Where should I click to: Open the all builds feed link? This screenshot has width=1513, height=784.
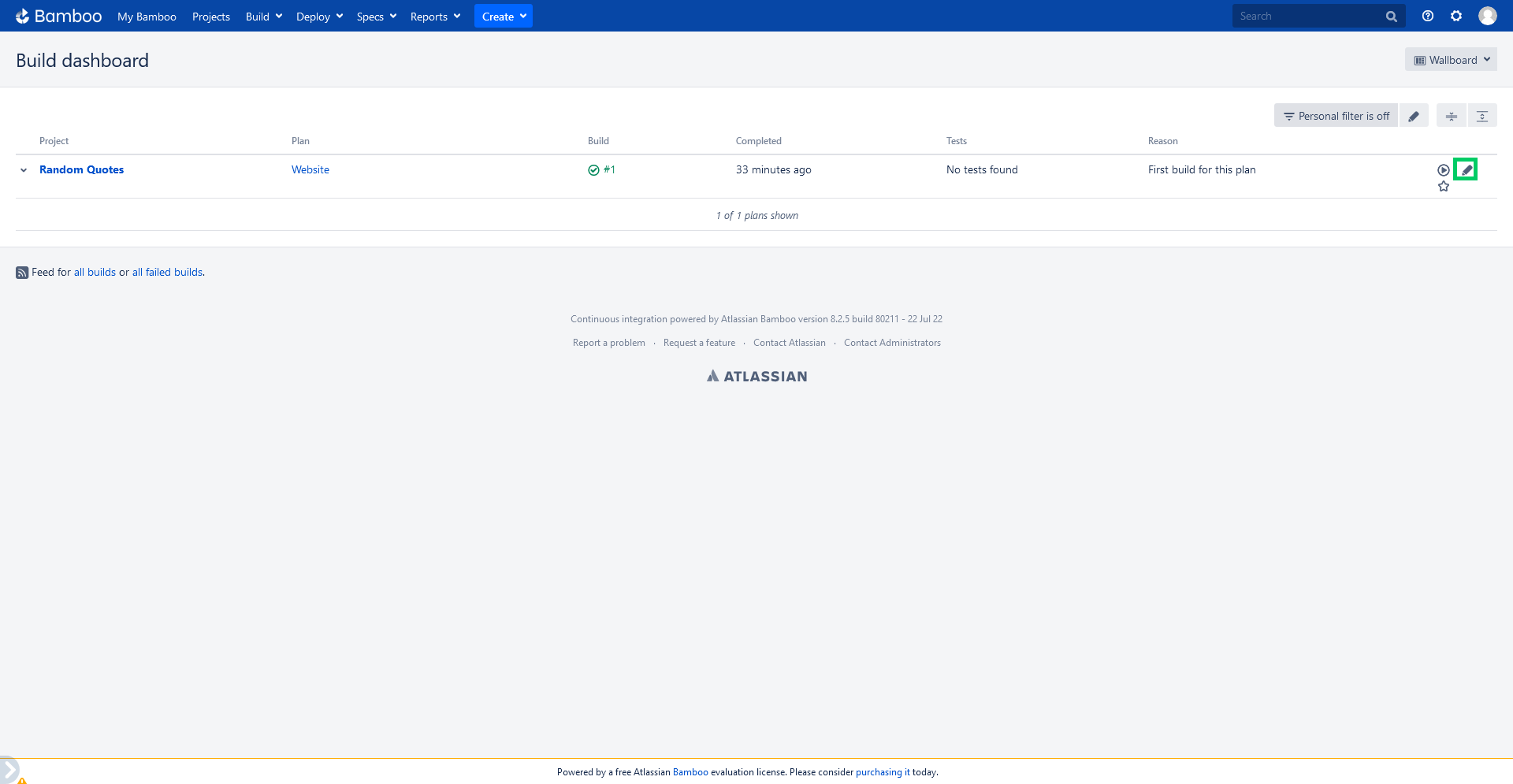click(x=95, y=272)
